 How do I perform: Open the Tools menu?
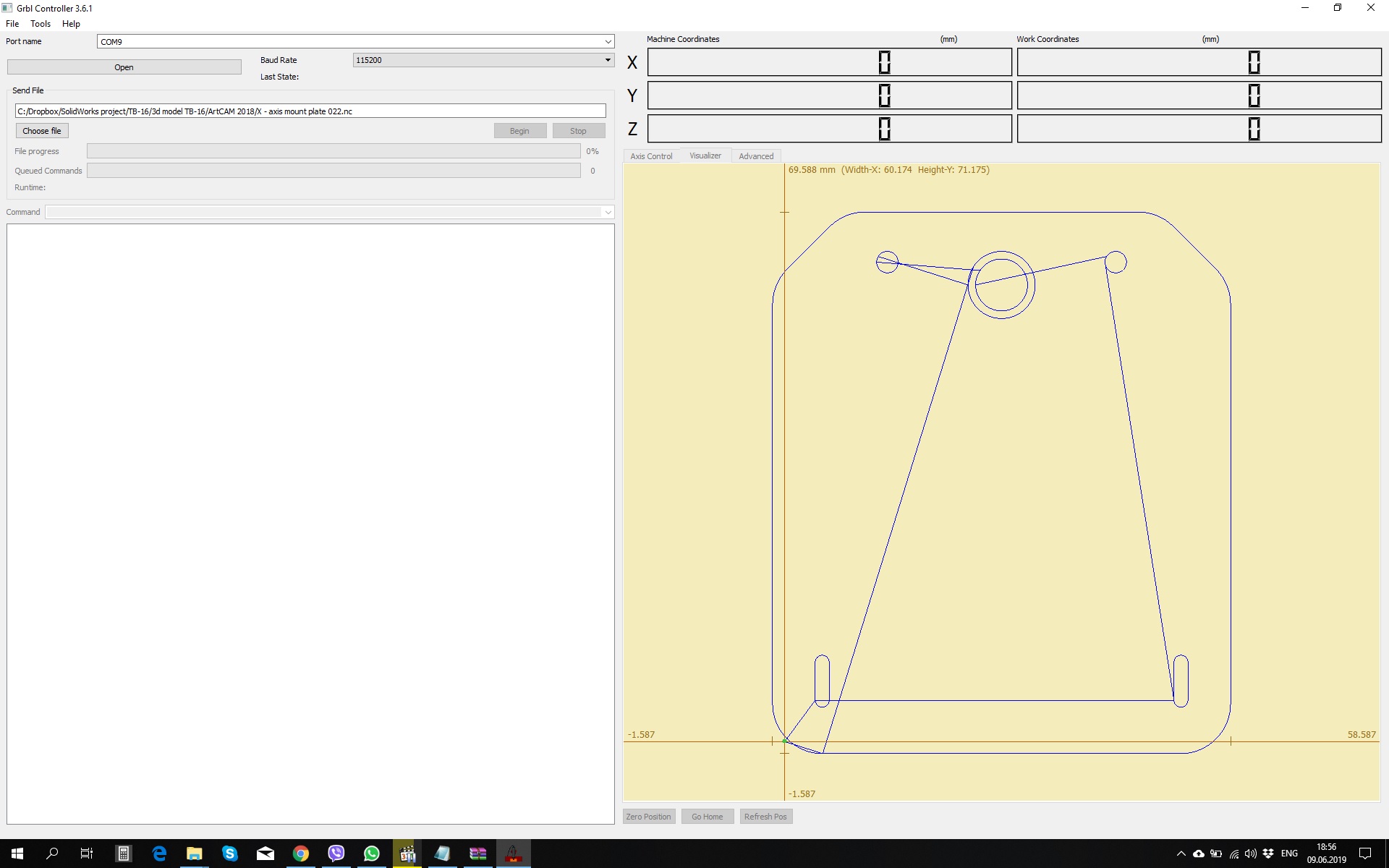pos(41,24)
